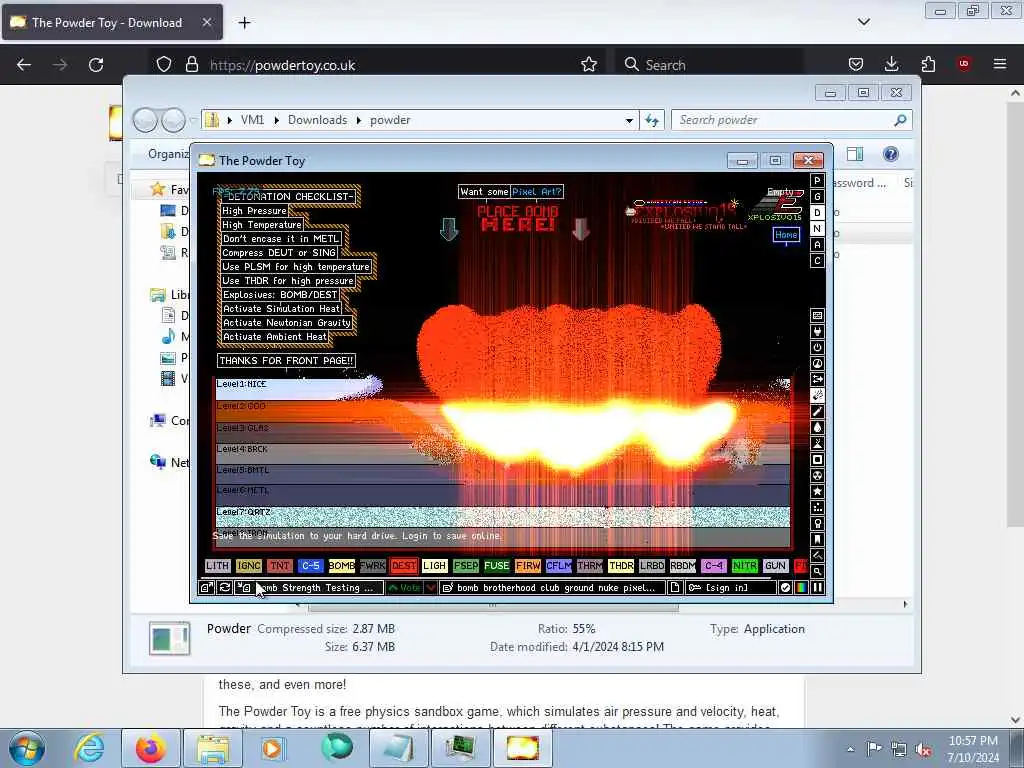The width and height of the screenshot is (1024, 768).
Task: Open the Favorites bookmark section icon
Action: point(817,539)
